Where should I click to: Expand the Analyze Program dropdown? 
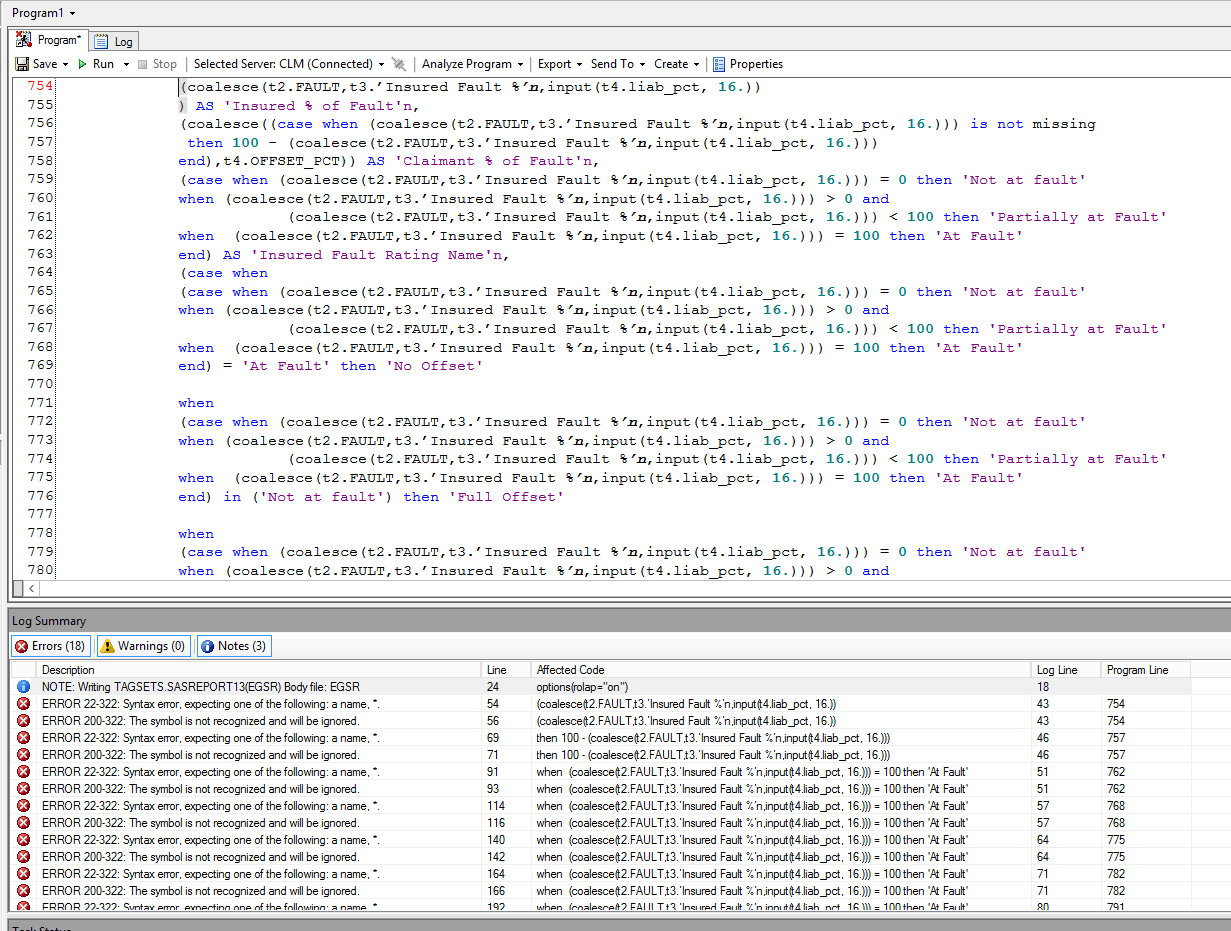521,64
